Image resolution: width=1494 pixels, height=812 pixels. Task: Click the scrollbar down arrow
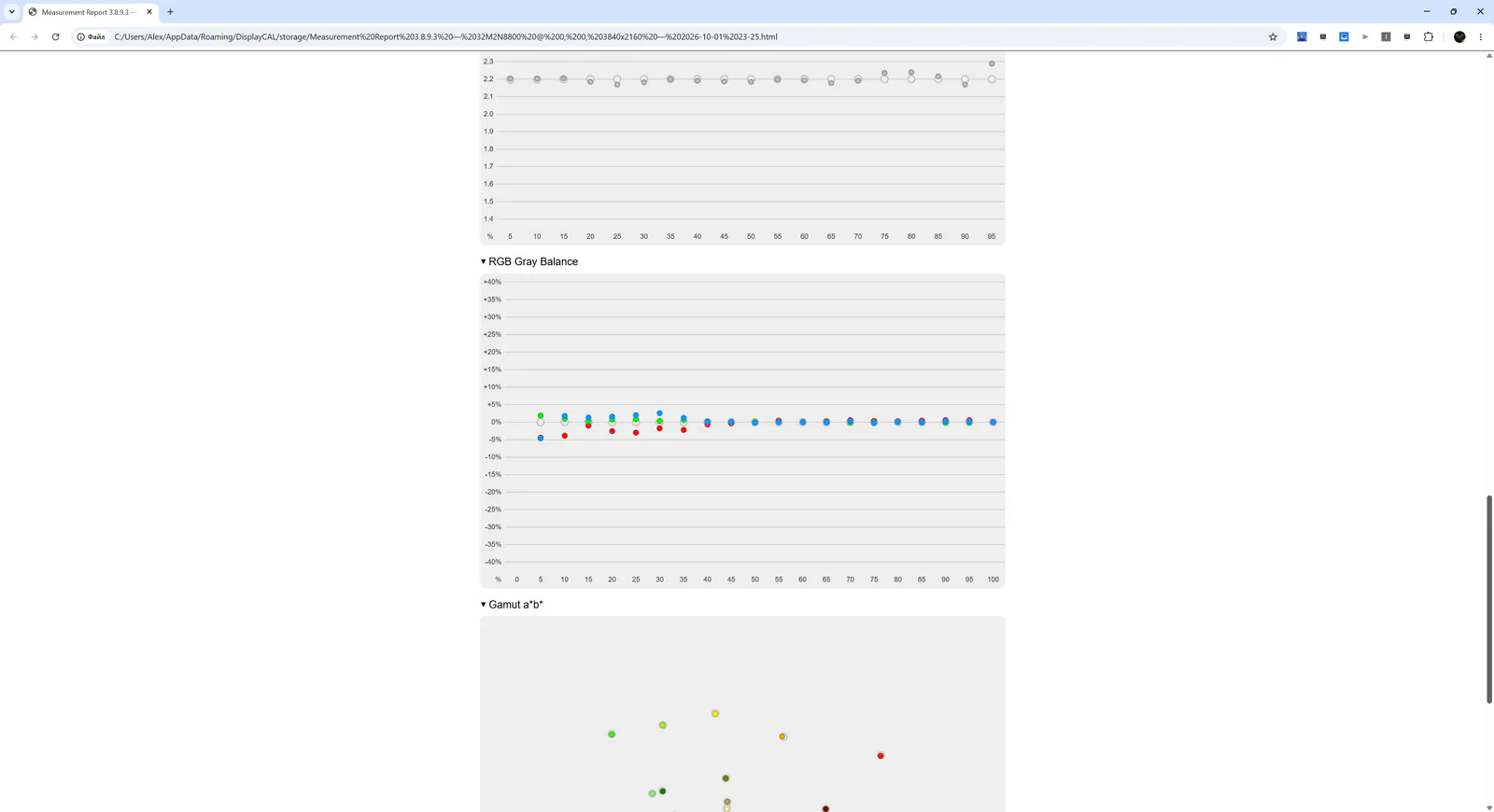[1489, 807]
